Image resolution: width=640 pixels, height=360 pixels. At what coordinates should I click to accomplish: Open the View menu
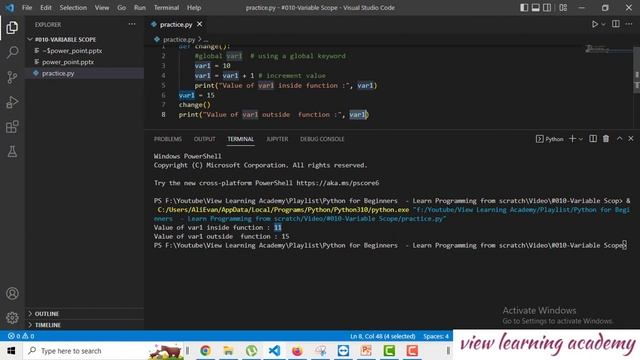click(x=102, y=8)
